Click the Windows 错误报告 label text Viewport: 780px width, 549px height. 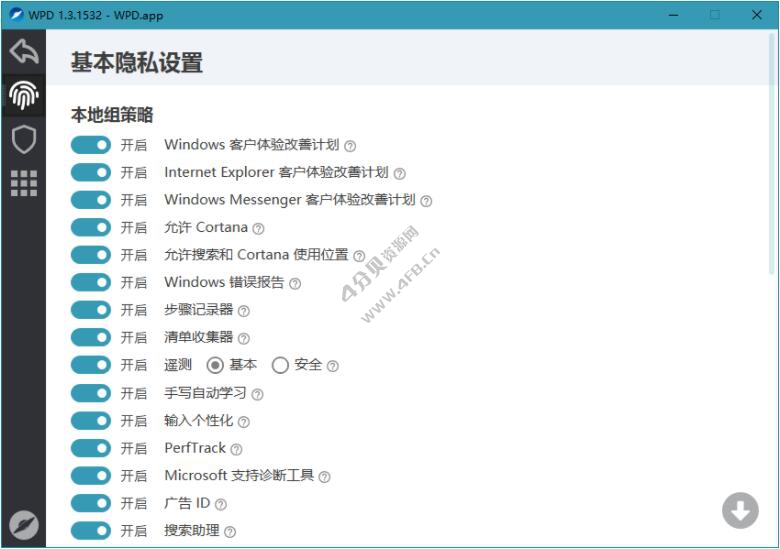coord(224,282)
